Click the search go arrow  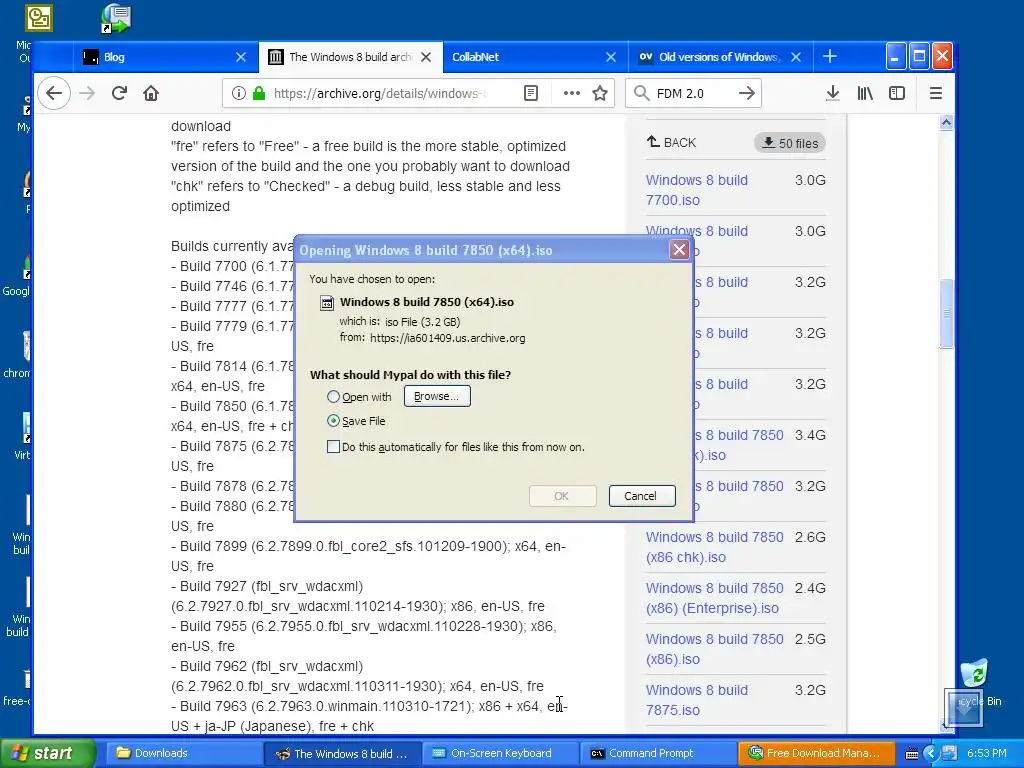746,93
